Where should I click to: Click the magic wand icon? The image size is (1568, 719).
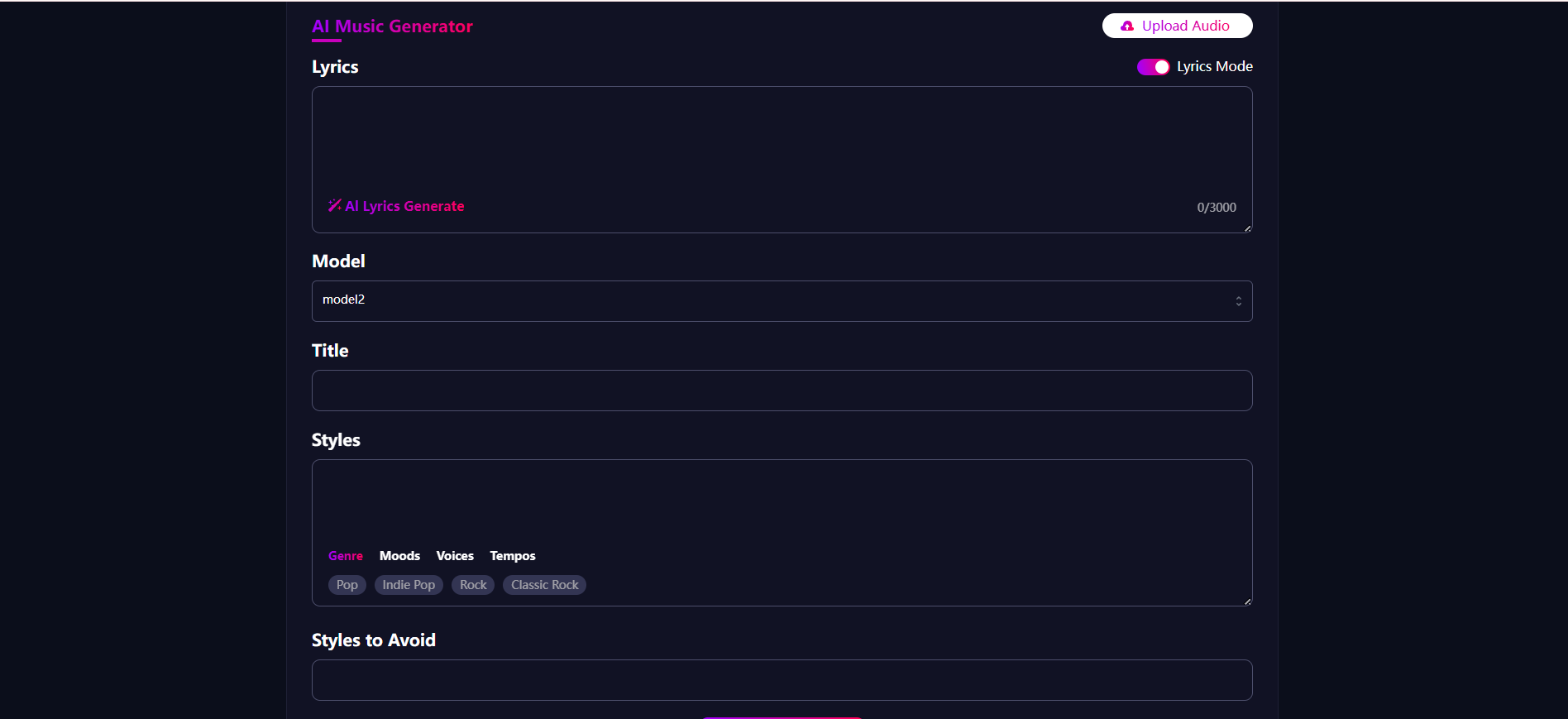(x=334, y=205)
